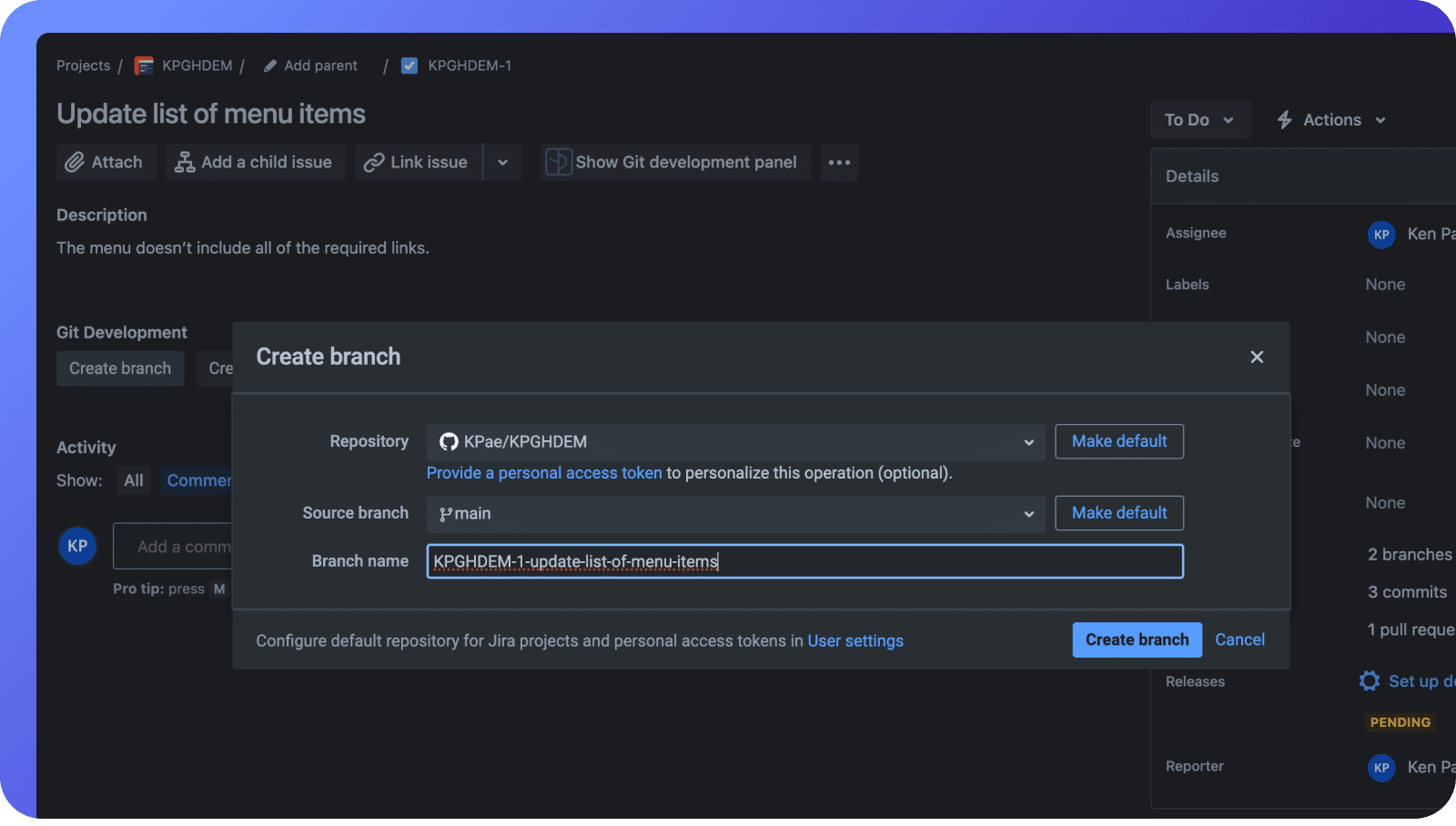Close the Create branch dialog

(x=1257, y=357)
